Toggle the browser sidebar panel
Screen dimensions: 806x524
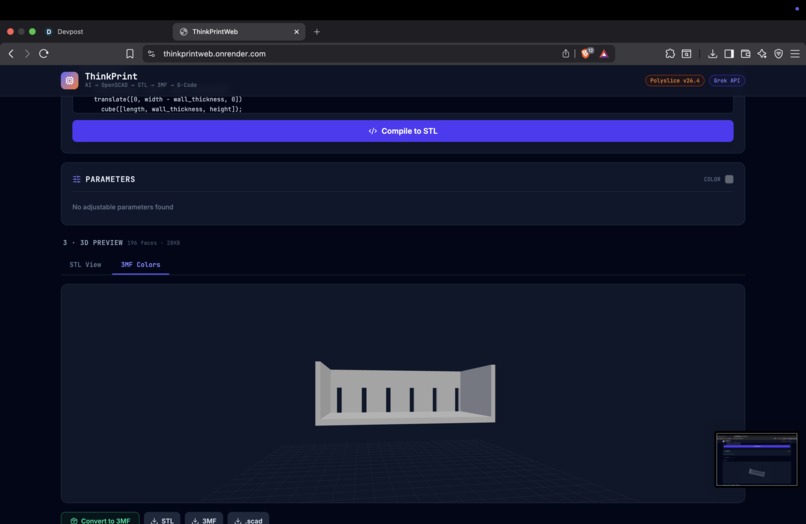[x=729, y=53]
